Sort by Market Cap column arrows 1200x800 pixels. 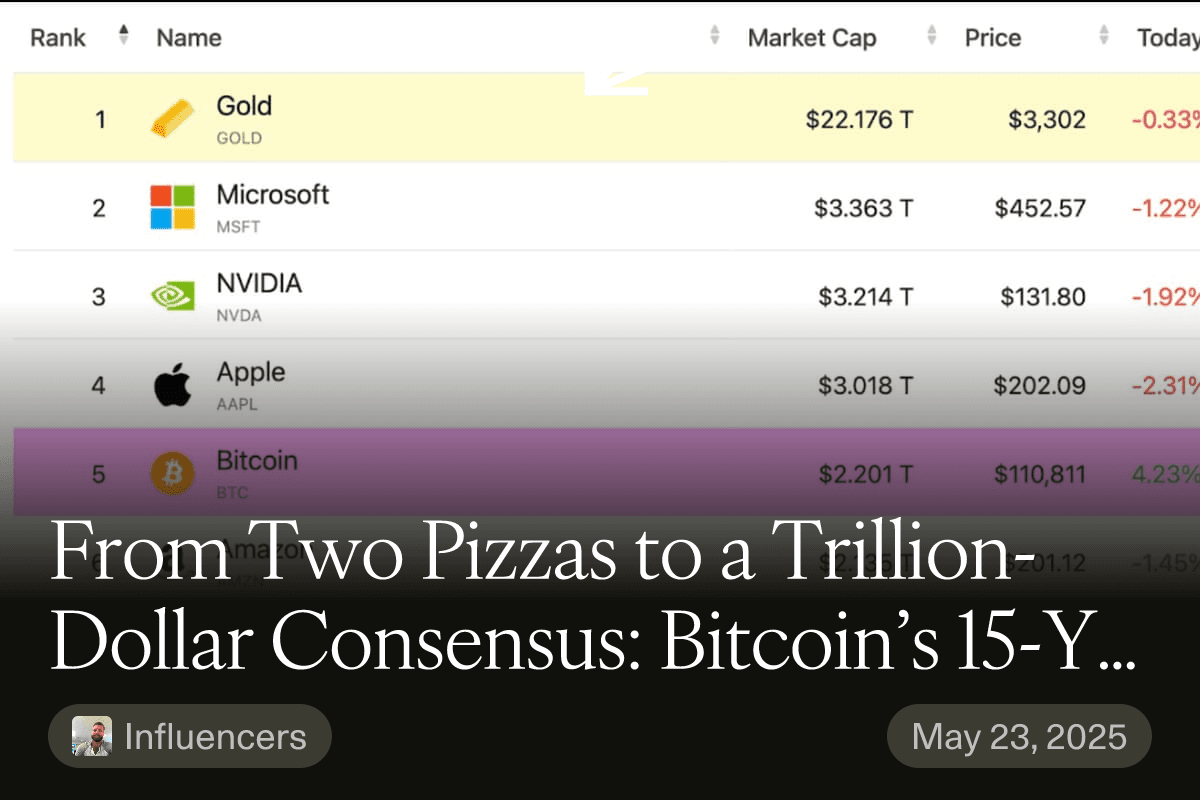(932, 36)
